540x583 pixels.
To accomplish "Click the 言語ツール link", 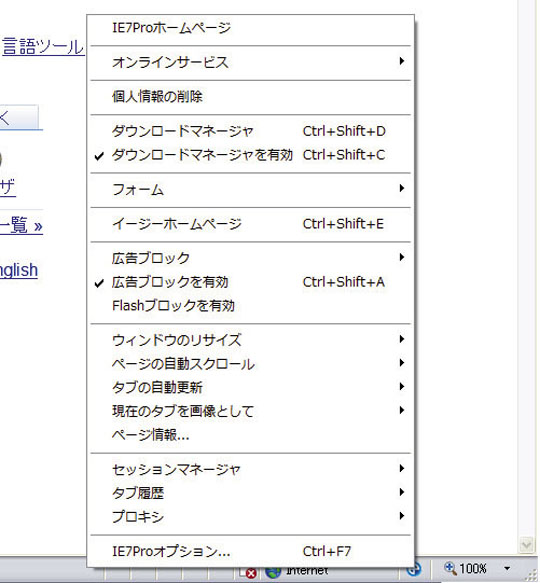I will 43,47.
